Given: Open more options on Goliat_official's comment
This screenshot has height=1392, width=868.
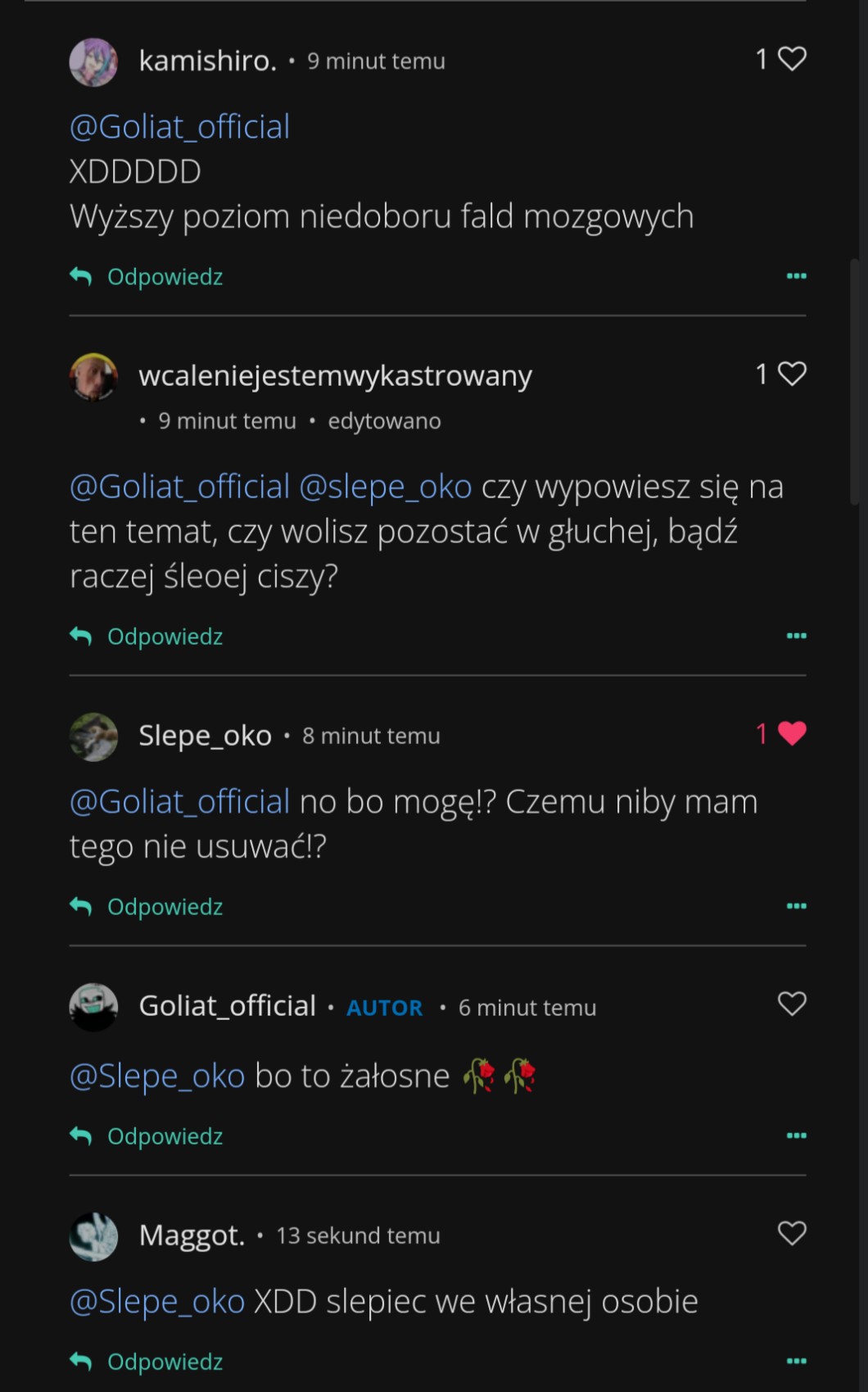Looking at the screenshot, I should click(x=796, y=1136).
